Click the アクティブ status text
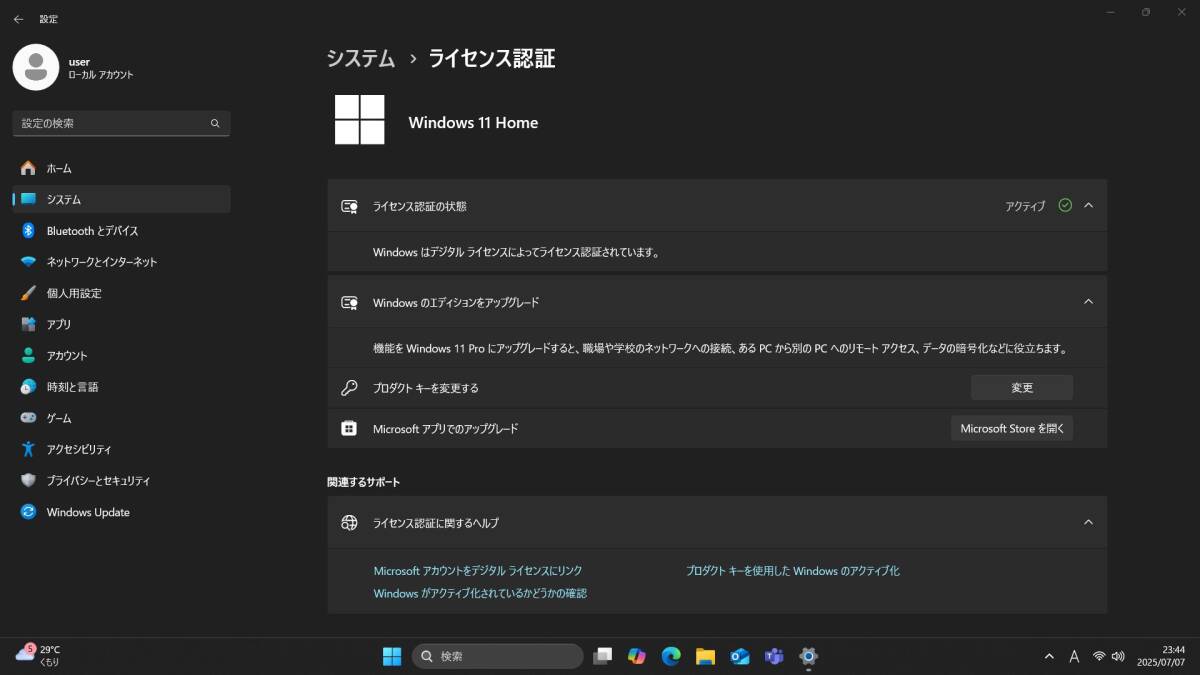 (1025, 206)
